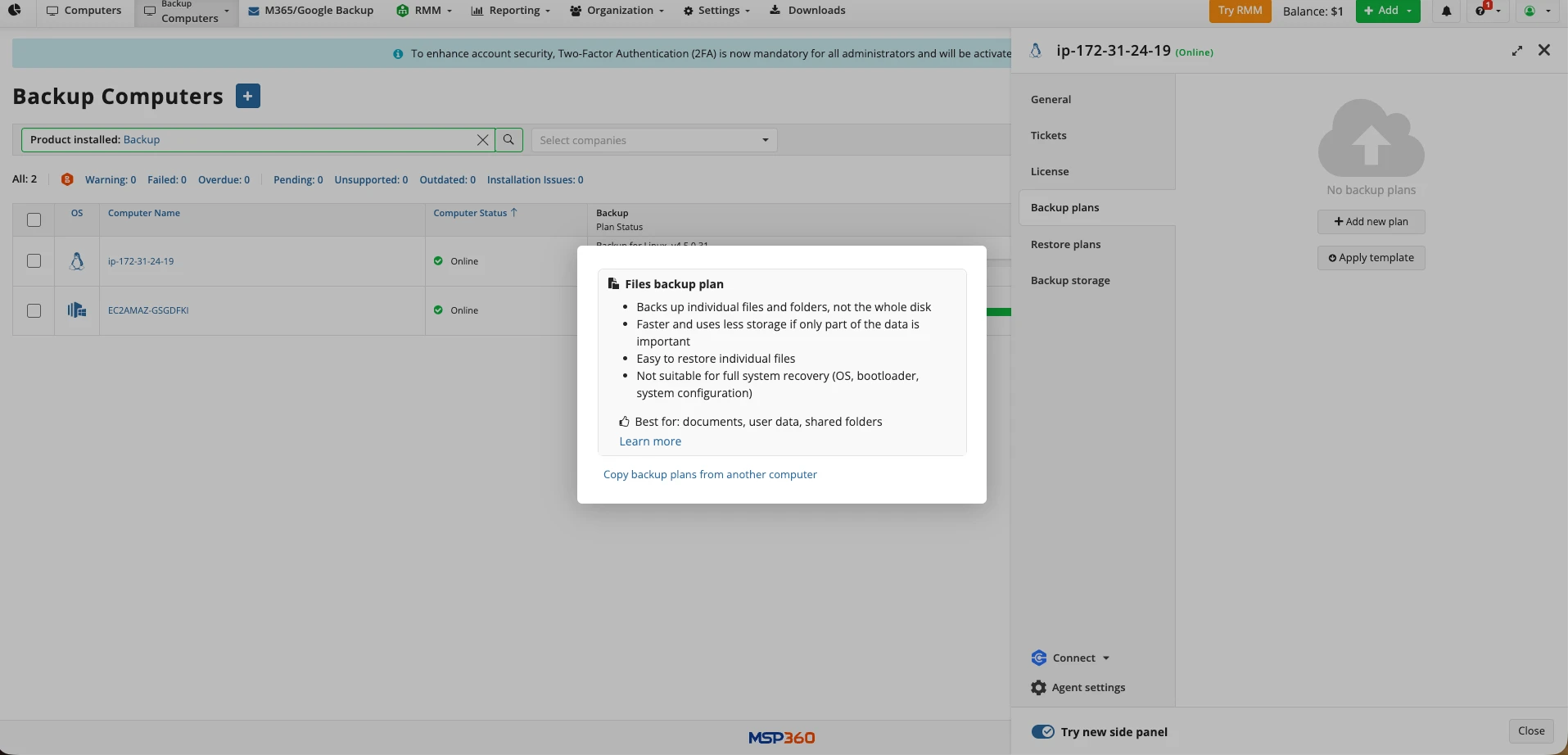
Task: Open the ip-172-31-24-19 computer link
Action: click(x=141, y=261)
